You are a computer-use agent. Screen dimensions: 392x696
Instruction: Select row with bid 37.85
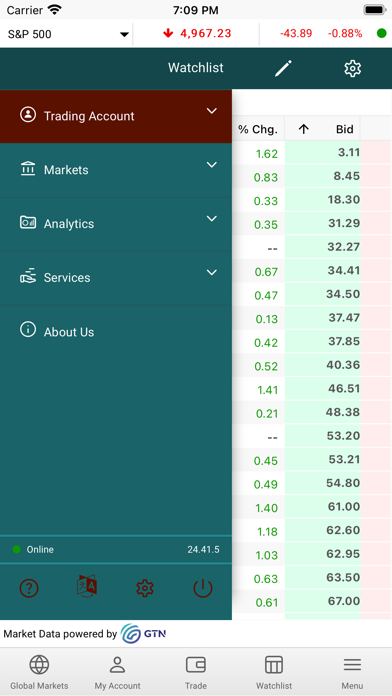point(312,342)
